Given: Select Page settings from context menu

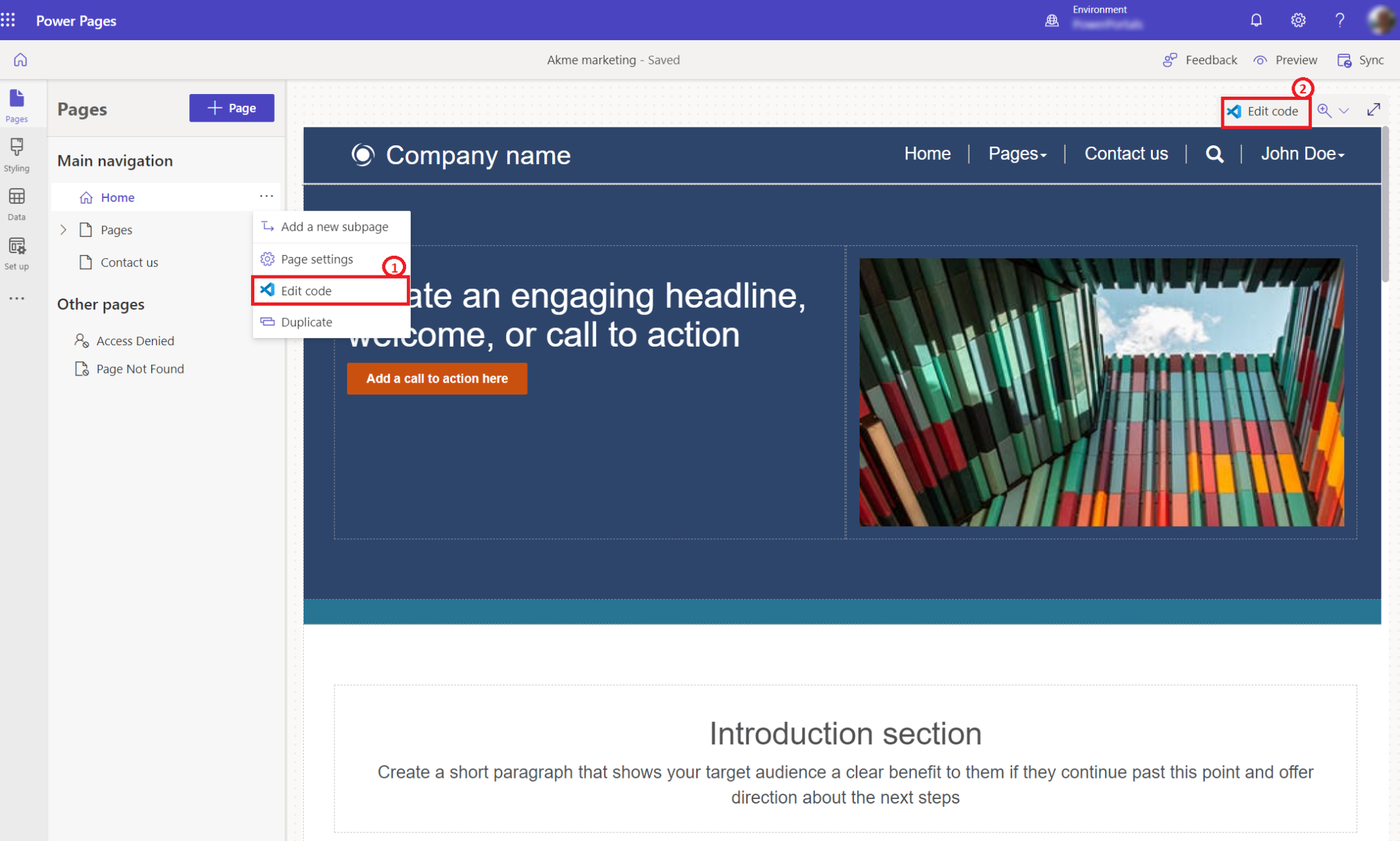Looking at the screenshot, I should point(316,258).
